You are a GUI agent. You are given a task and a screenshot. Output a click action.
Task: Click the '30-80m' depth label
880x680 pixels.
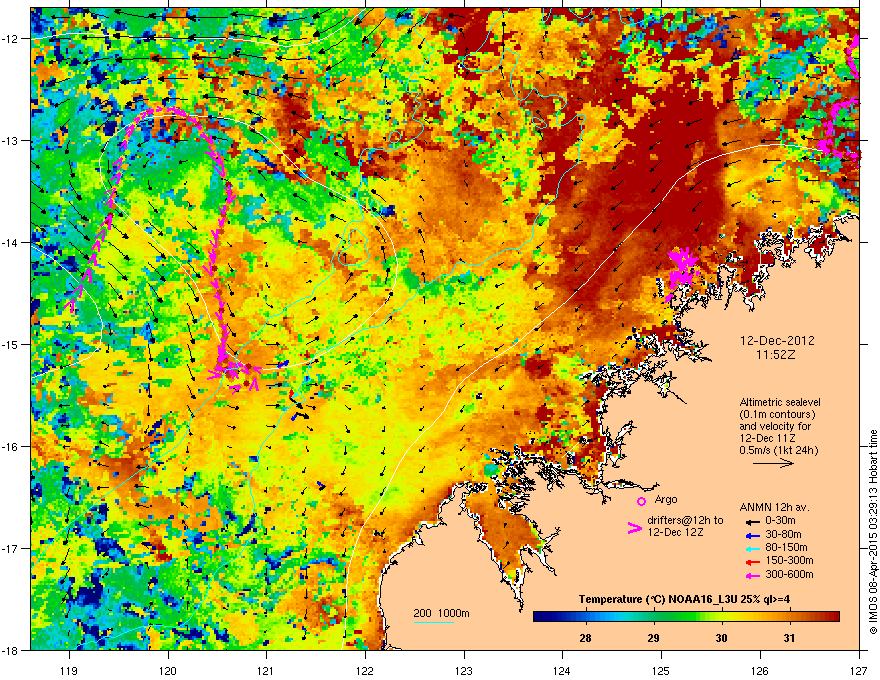783,534
